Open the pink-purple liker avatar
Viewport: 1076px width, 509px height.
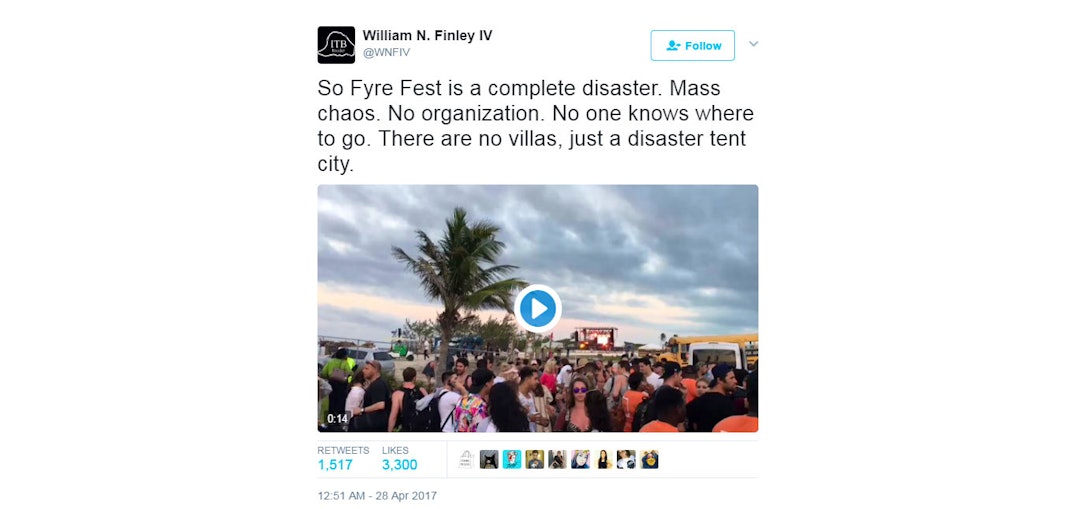point(581,460)
